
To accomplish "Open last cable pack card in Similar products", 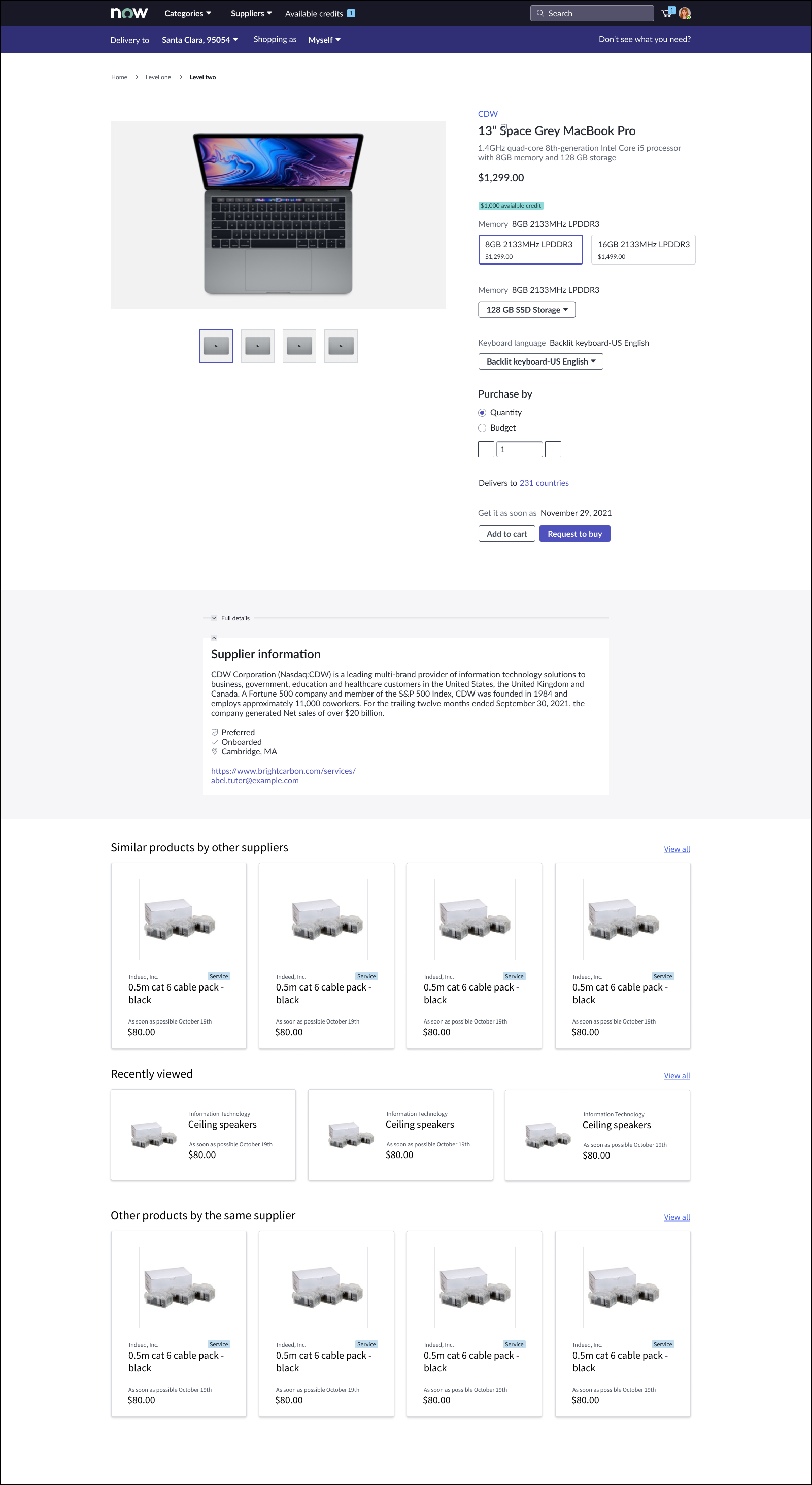I will [x=622, y=955].
